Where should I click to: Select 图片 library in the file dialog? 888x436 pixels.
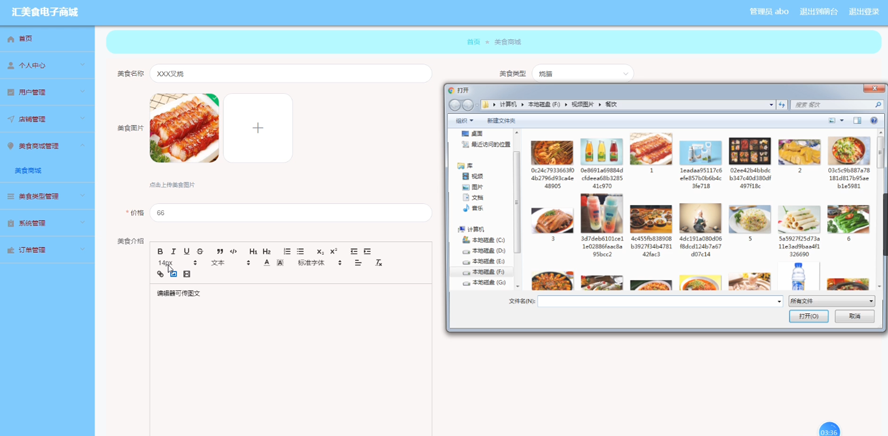472,187
